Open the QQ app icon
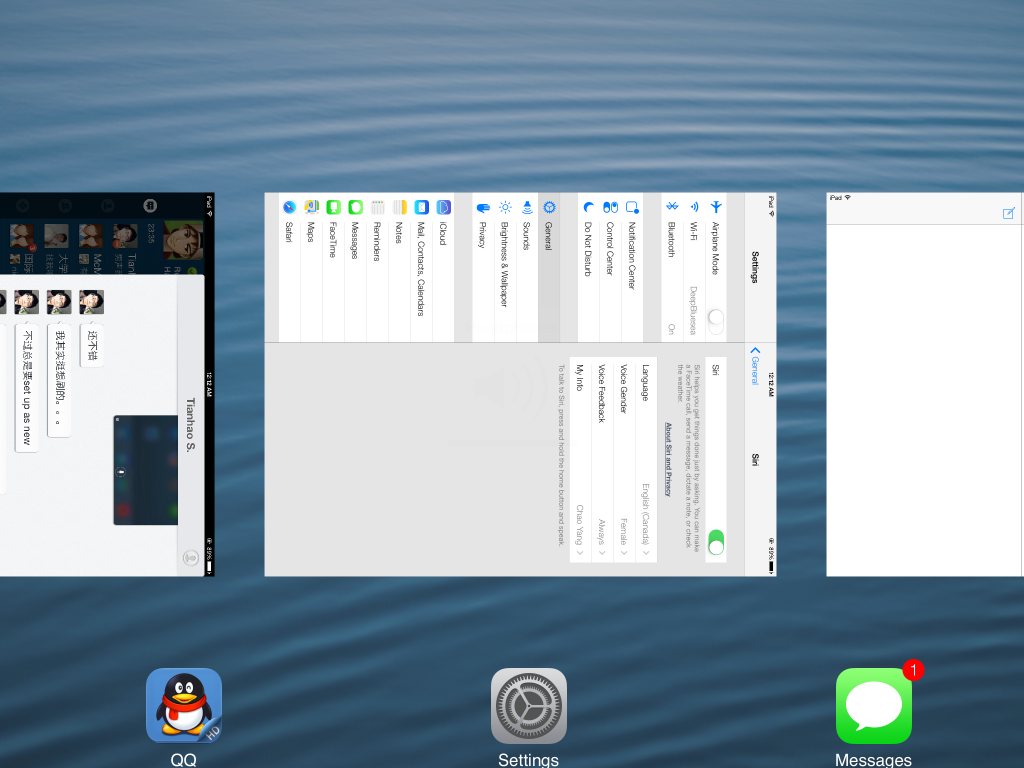The height and width of the screenshot is (768, 1024). [x=183, y=705]
